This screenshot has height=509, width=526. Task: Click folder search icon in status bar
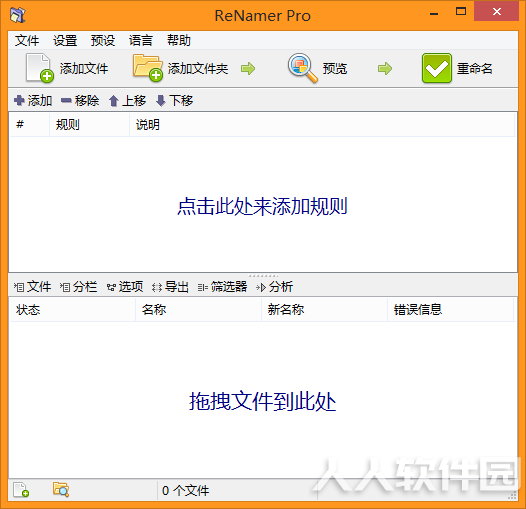coord(61,490)
